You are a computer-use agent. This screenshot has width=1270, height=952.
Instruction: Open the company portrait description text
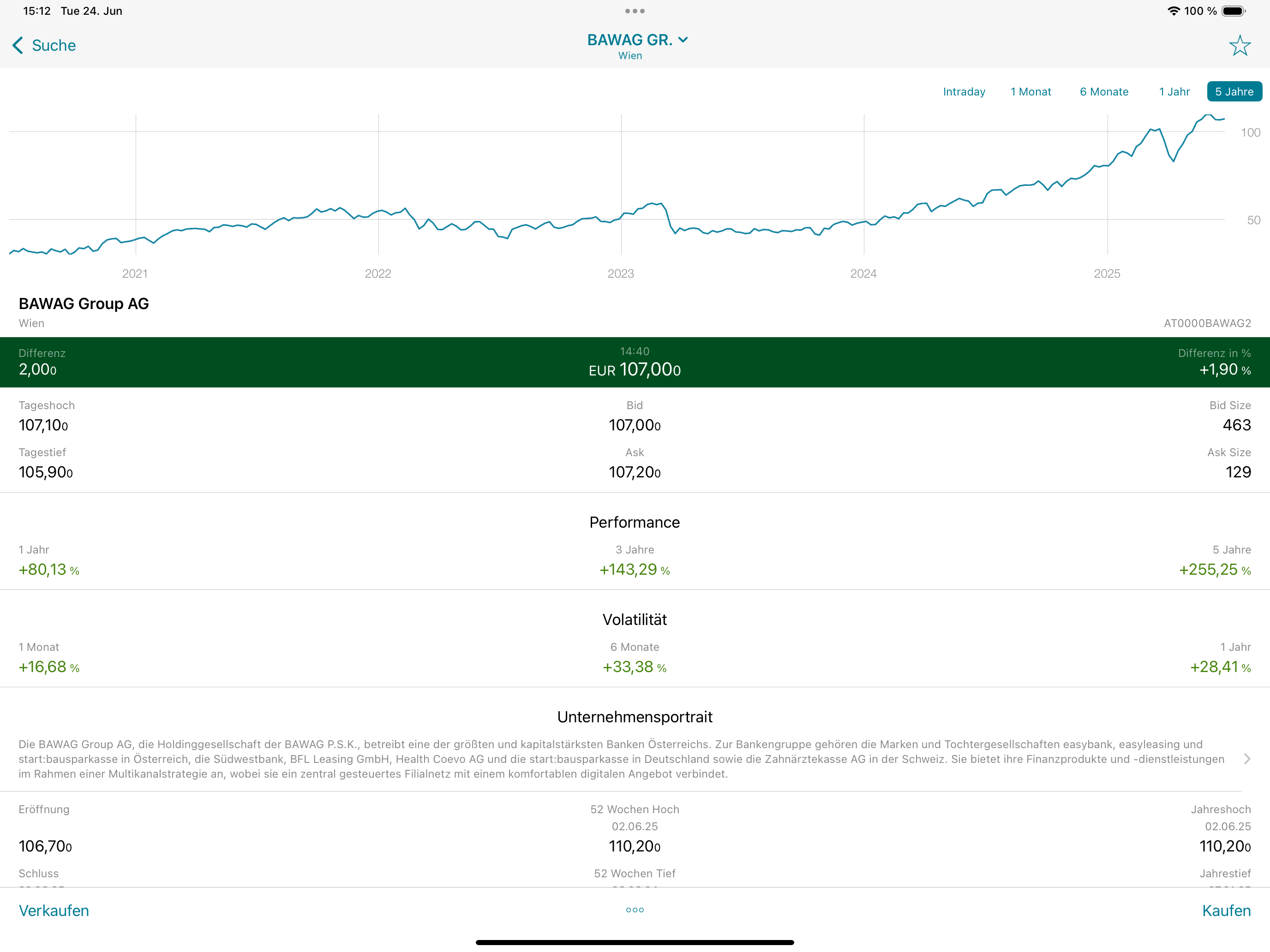[621, 759]
